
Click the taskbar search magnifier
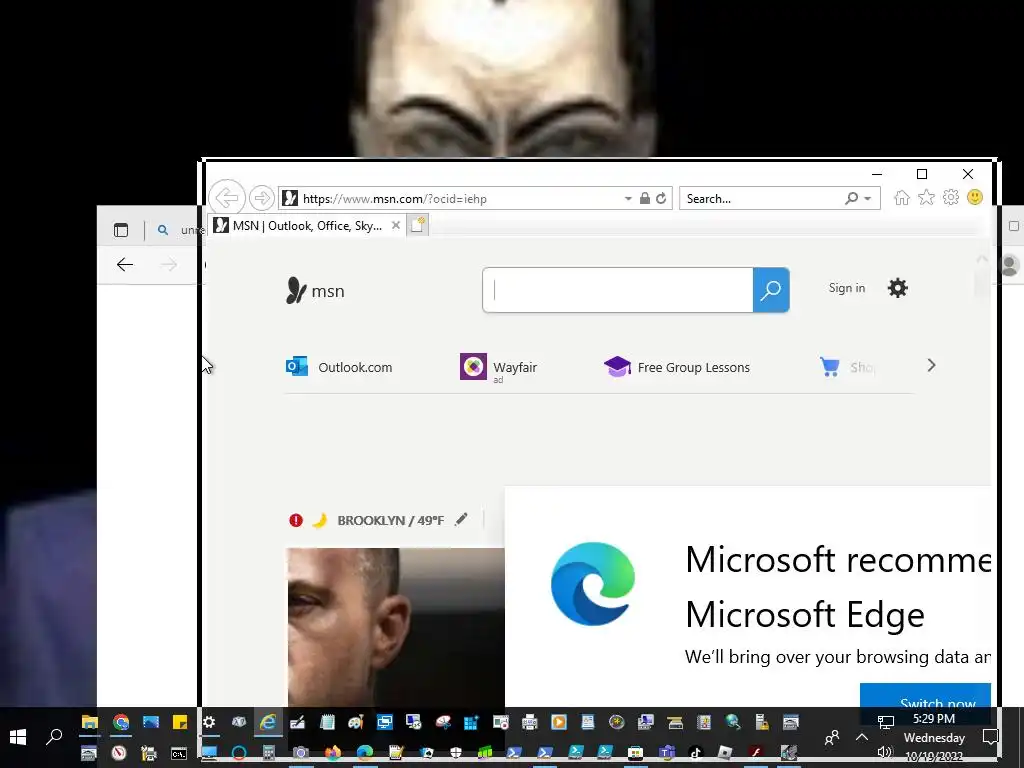pos(54,737)
